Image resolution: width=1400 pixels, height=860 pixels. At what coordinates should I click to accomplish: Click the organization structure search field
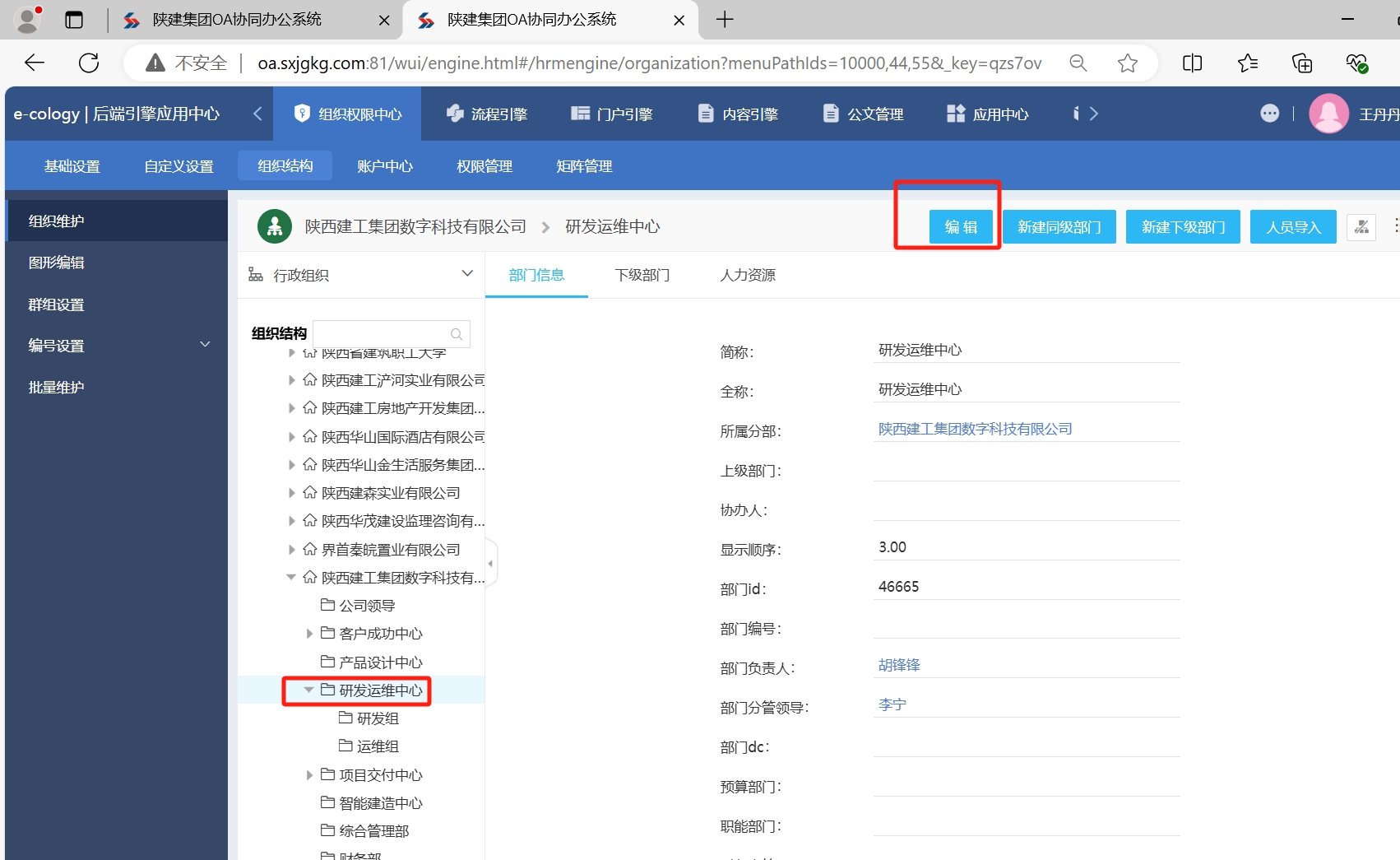coord(382,334)
